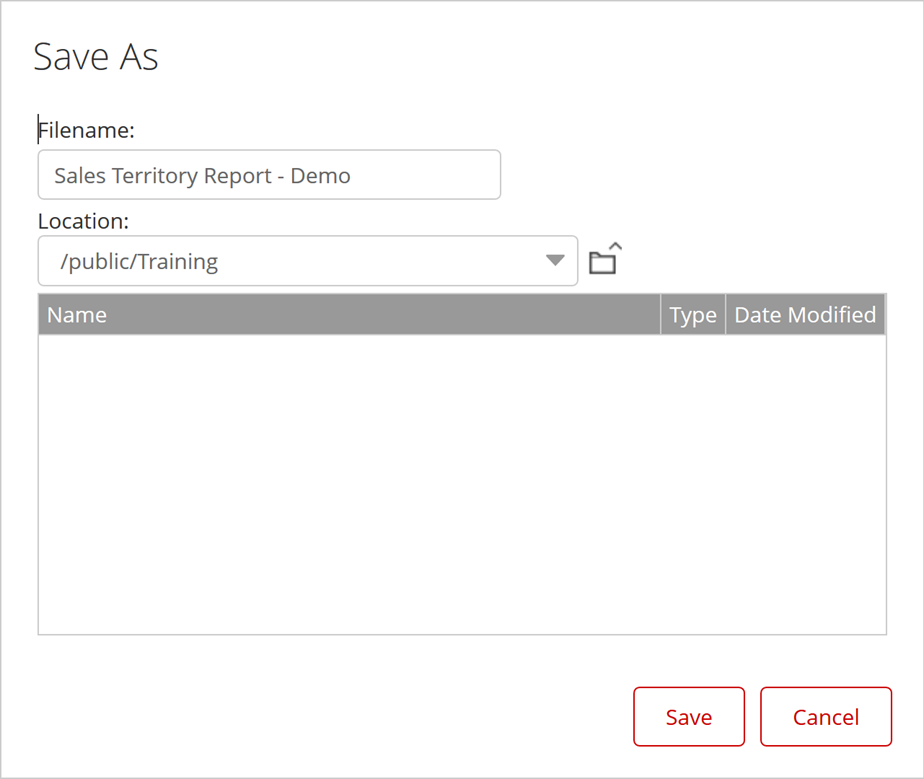Go up one folder level icon

(604, 261)
